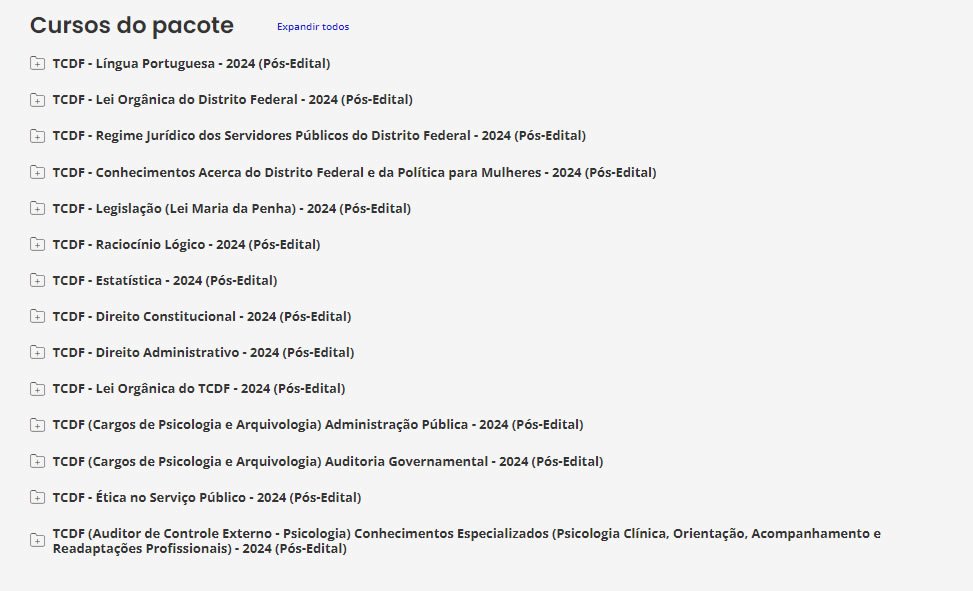The image size is (973, 591).
Task: Expand folder icon beside Lei Orgânica do Distrito Federal
Action: 37,100
